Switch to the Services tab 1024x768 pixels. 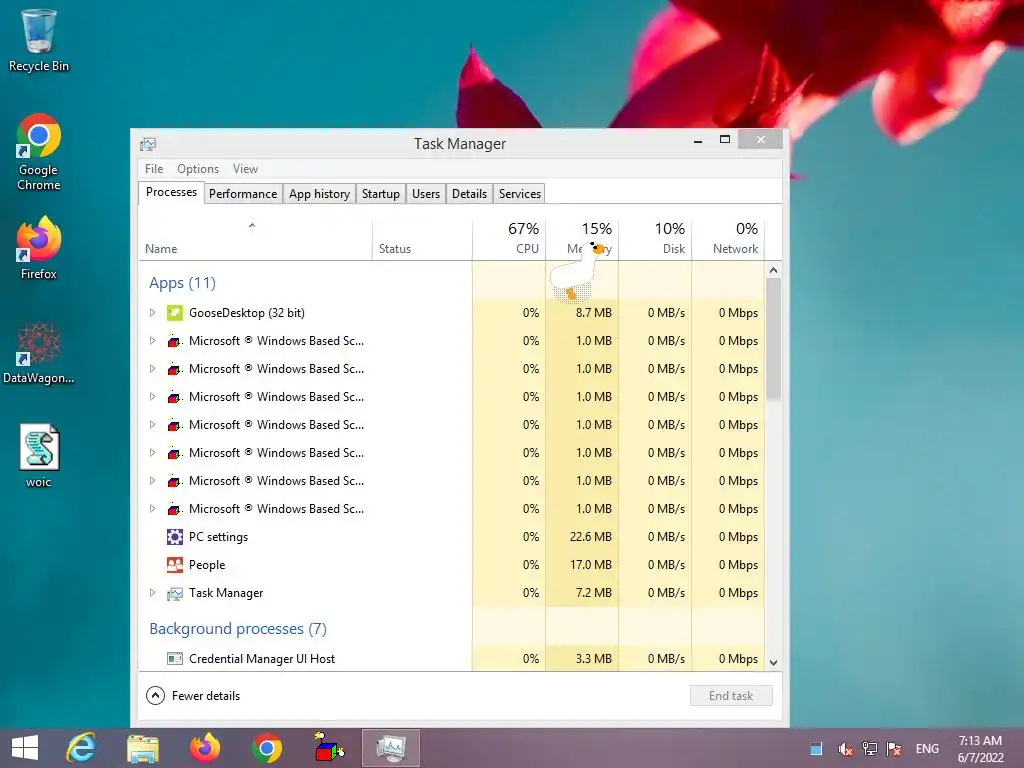(520, 194)
